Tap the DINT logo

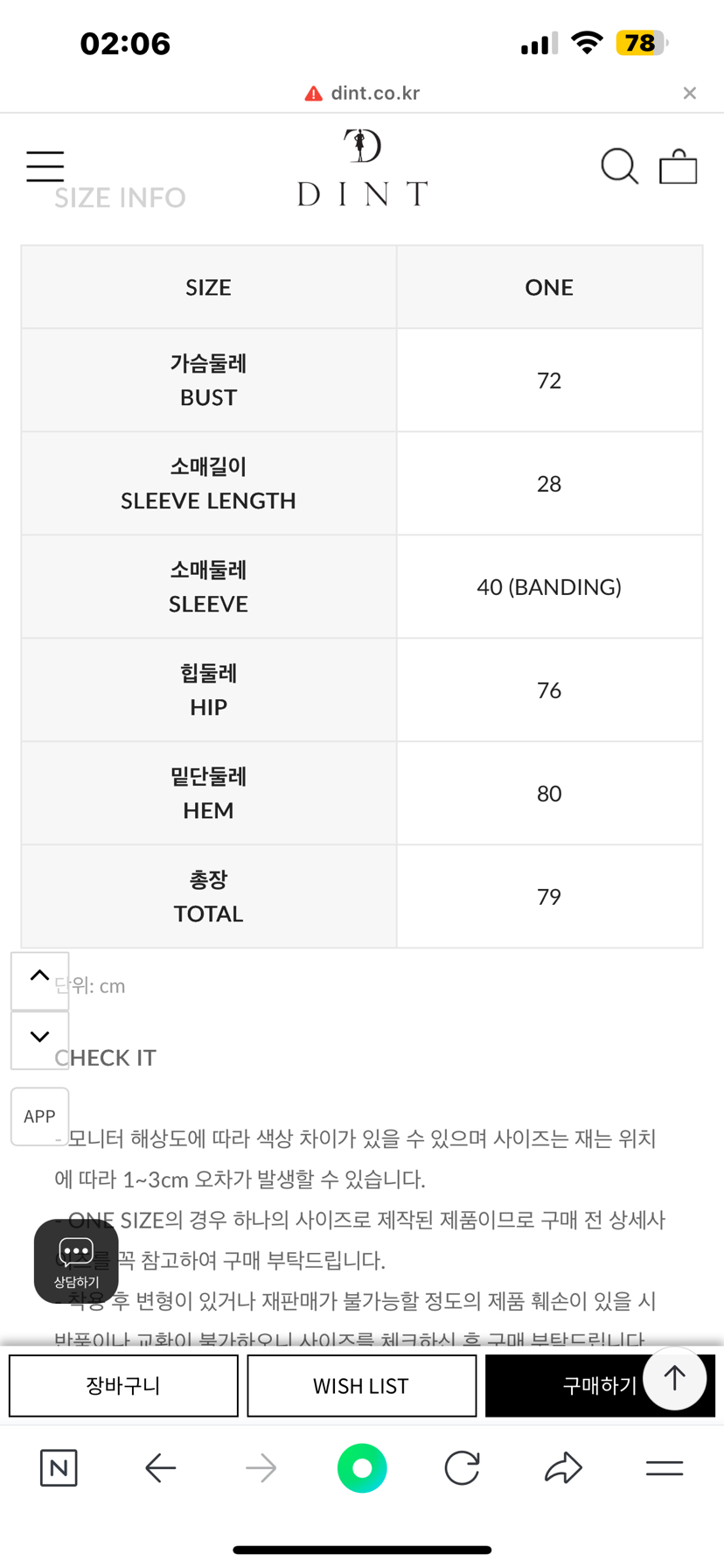pos(362,168)
